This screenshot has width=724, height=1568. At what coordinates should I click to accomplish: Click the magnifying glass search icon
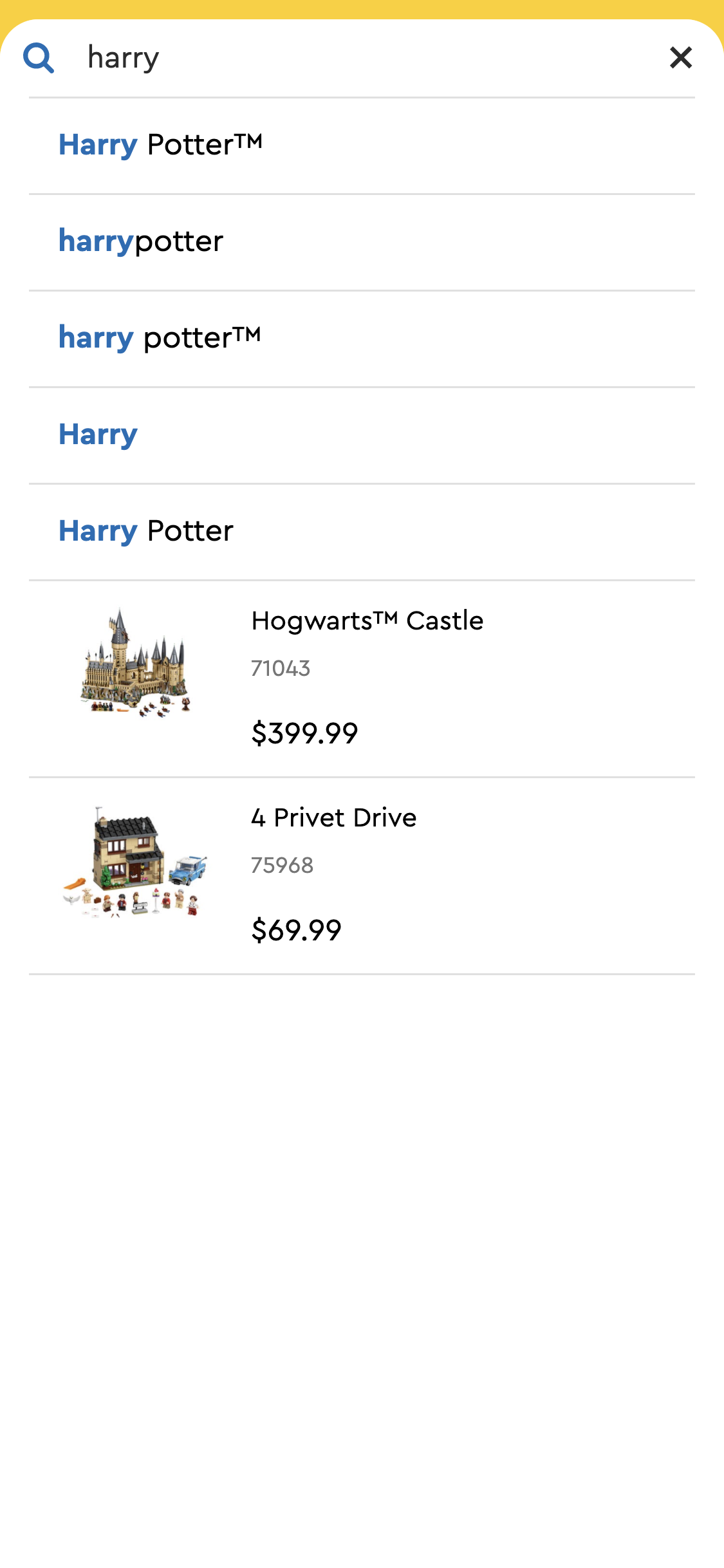click(x=41, y=57)
